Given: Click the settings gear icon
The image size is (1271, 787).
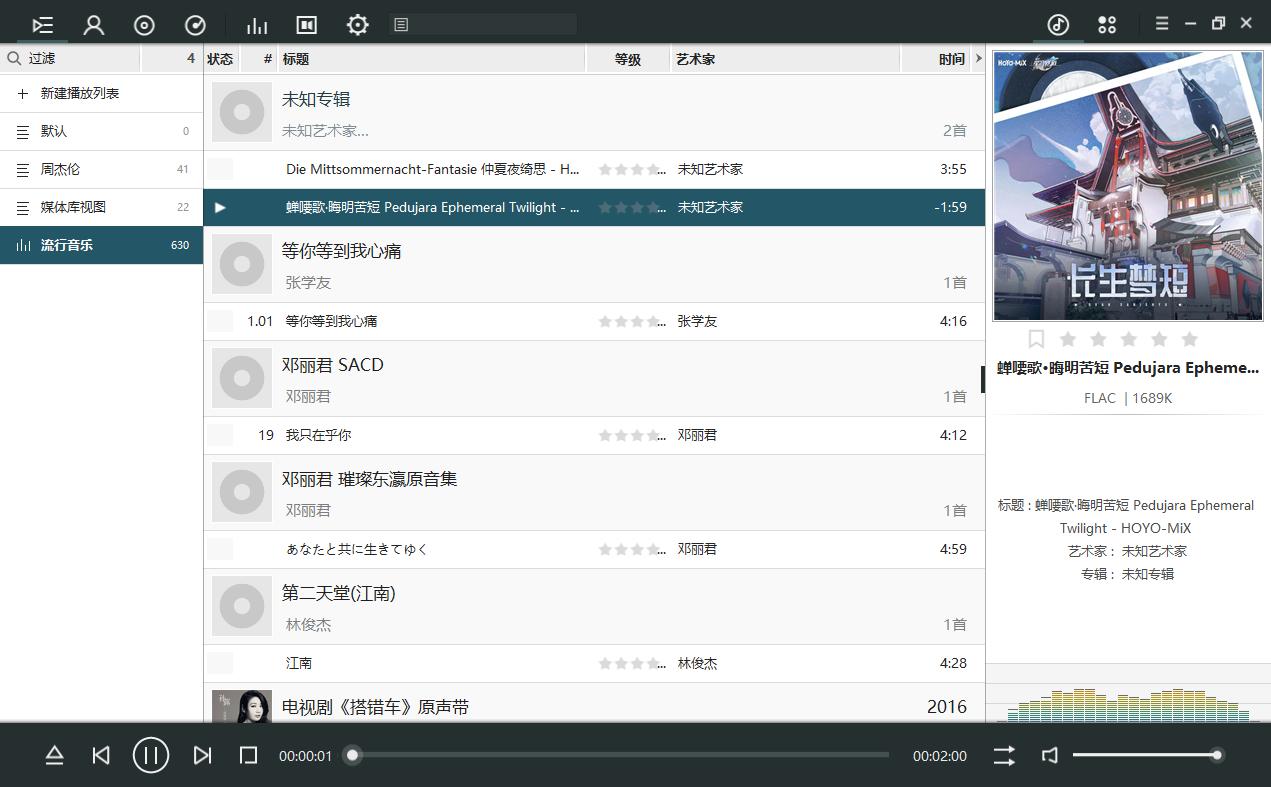Looking at the screenshot, I should (357, 25).
